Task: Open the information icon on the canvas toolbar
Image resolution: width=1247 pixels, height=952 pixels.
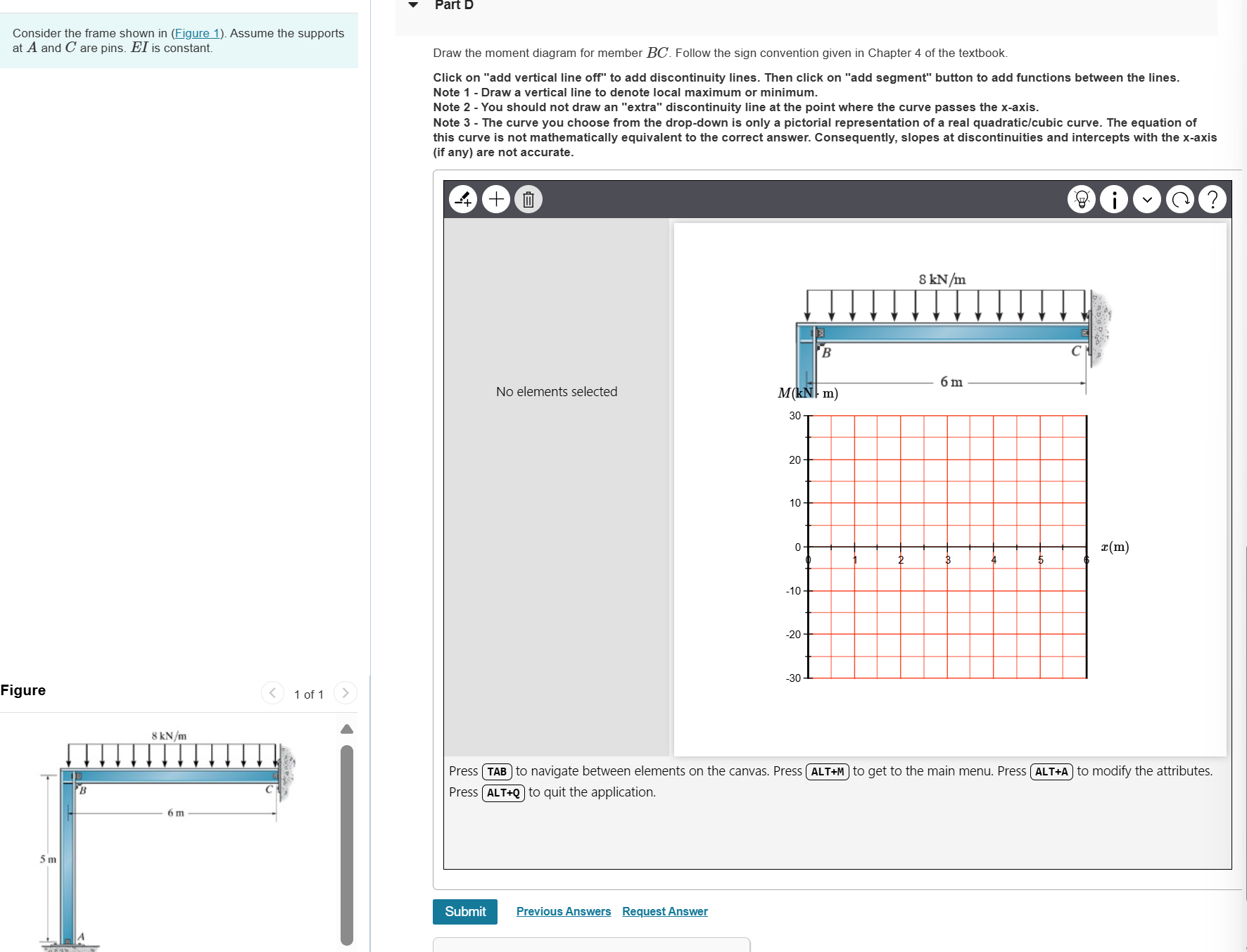Action: click(x=1114, y=199)
